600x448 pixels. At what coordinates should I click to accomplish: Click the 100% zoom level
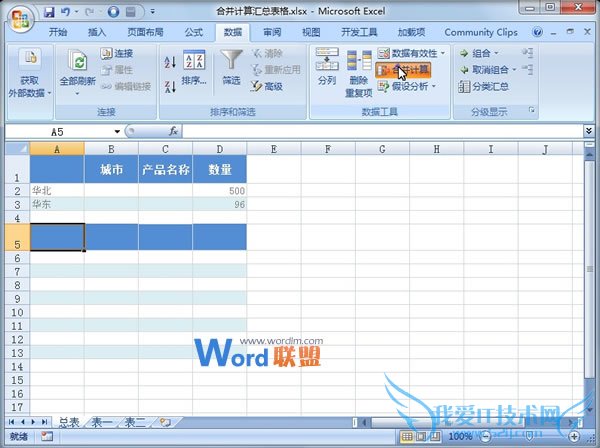coord(461,436)
